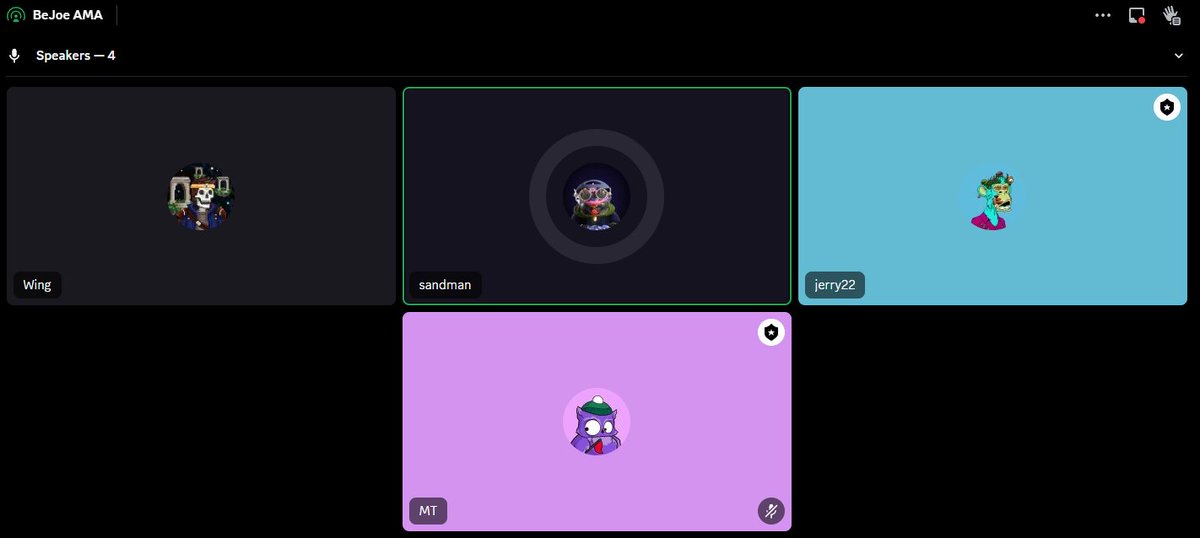Click the moderator badge on jerry22's tile

pyautogui.click(x=1167, y=107)
